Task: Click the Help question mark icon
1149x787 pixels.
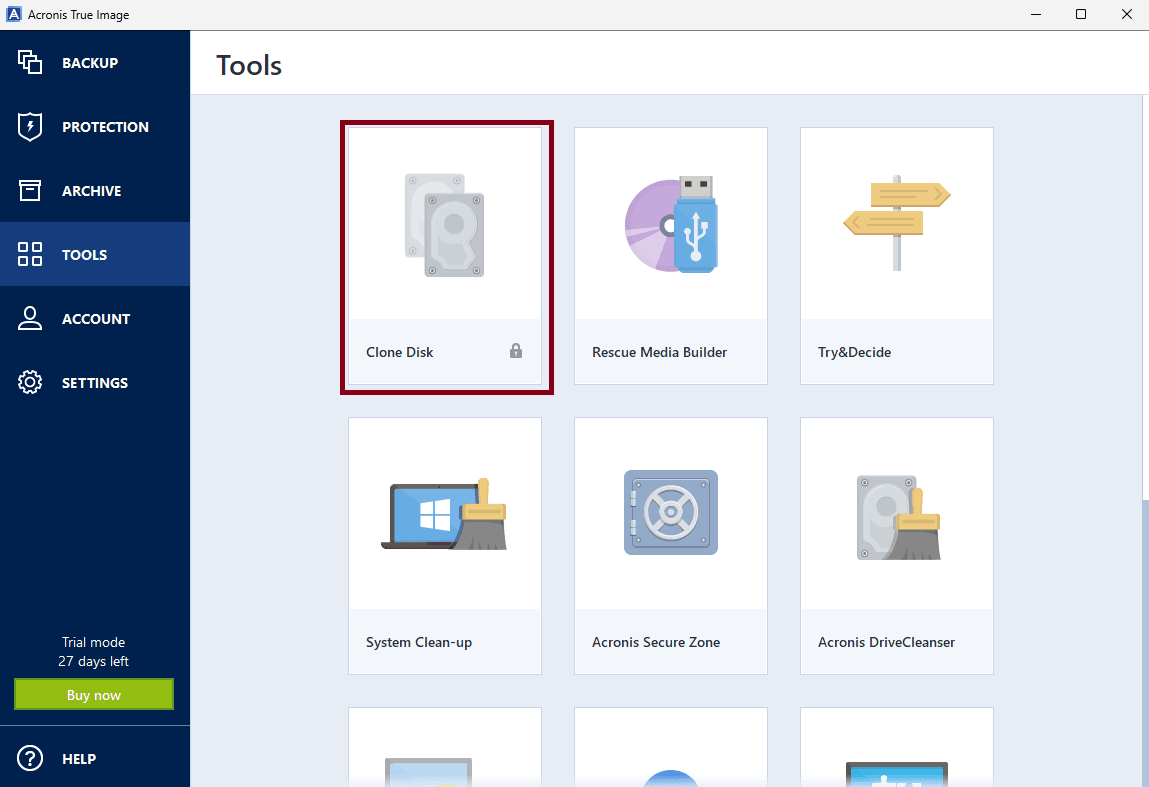Action: pyautogui.click(x=30, y=758)
